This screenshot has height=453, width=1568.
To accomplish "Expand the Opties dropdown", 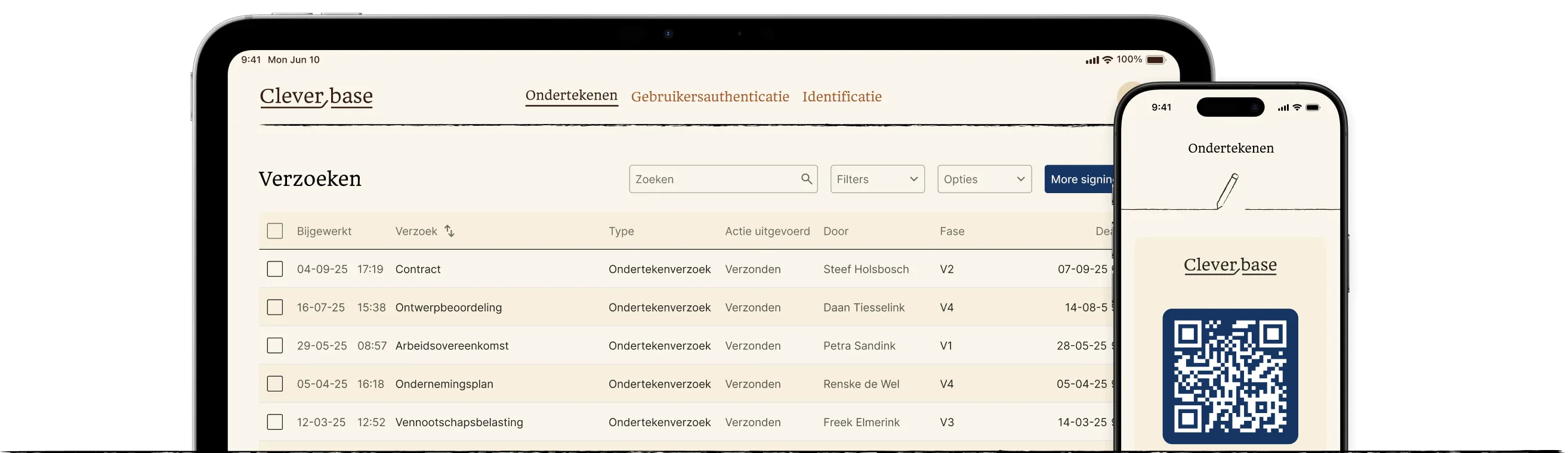I will [x=984, y=179].
